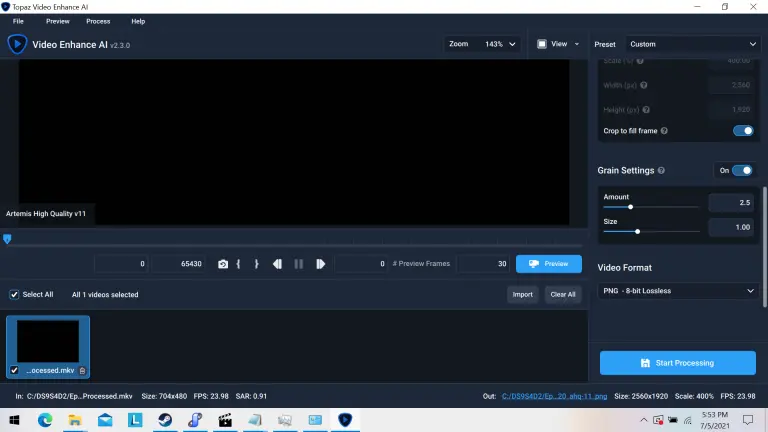Open the notification center icon
The image size is (768, 432).
tap(748, 420)
